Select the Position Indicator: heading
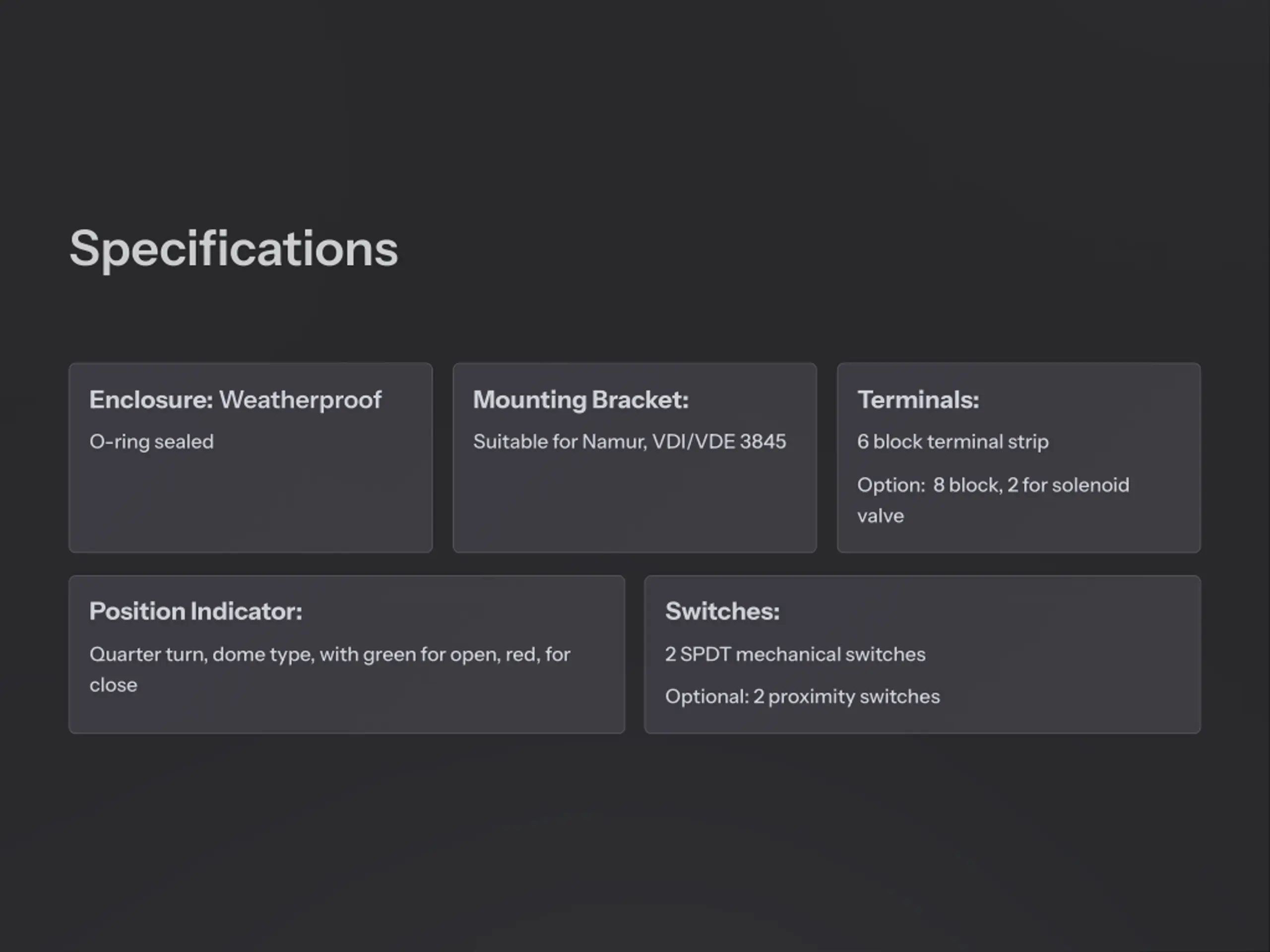This screenshot has width=1270, height=952. 196,611
